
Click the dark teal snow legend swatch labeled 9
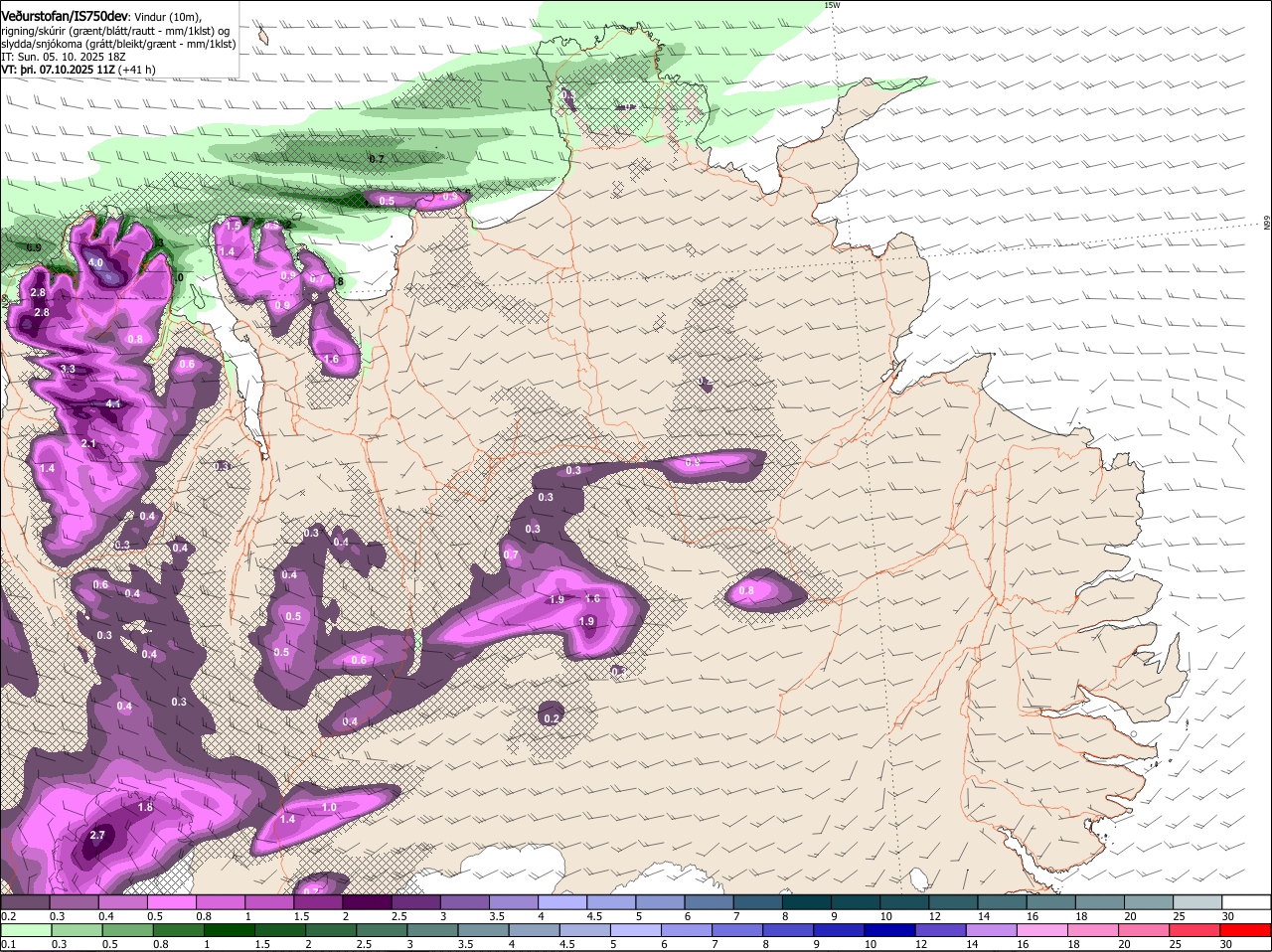856,901
